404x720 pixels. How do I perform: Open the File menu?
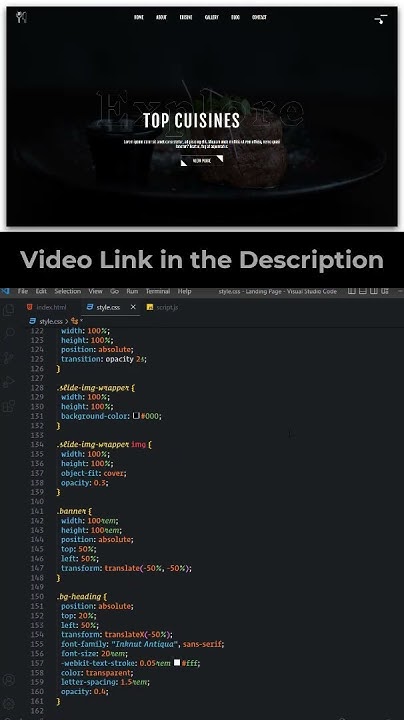[23, 291]
